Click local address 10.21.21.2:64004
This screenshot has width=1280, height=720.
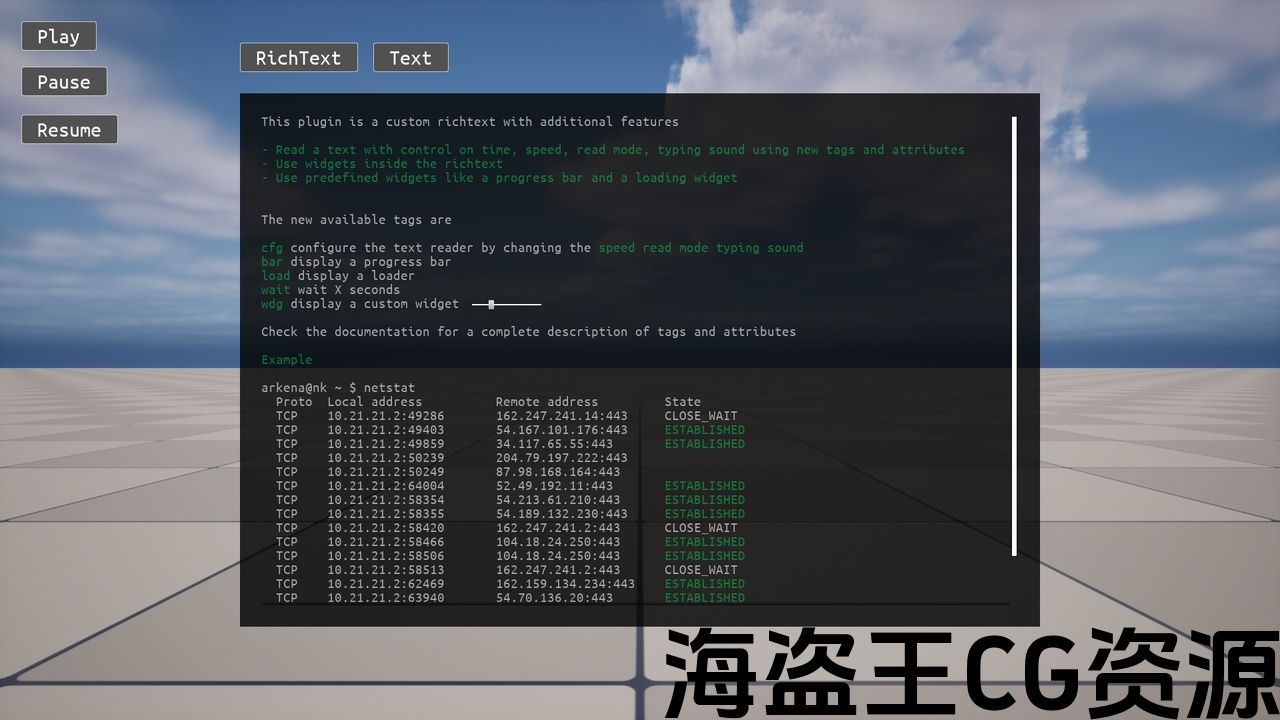point(385,486)
